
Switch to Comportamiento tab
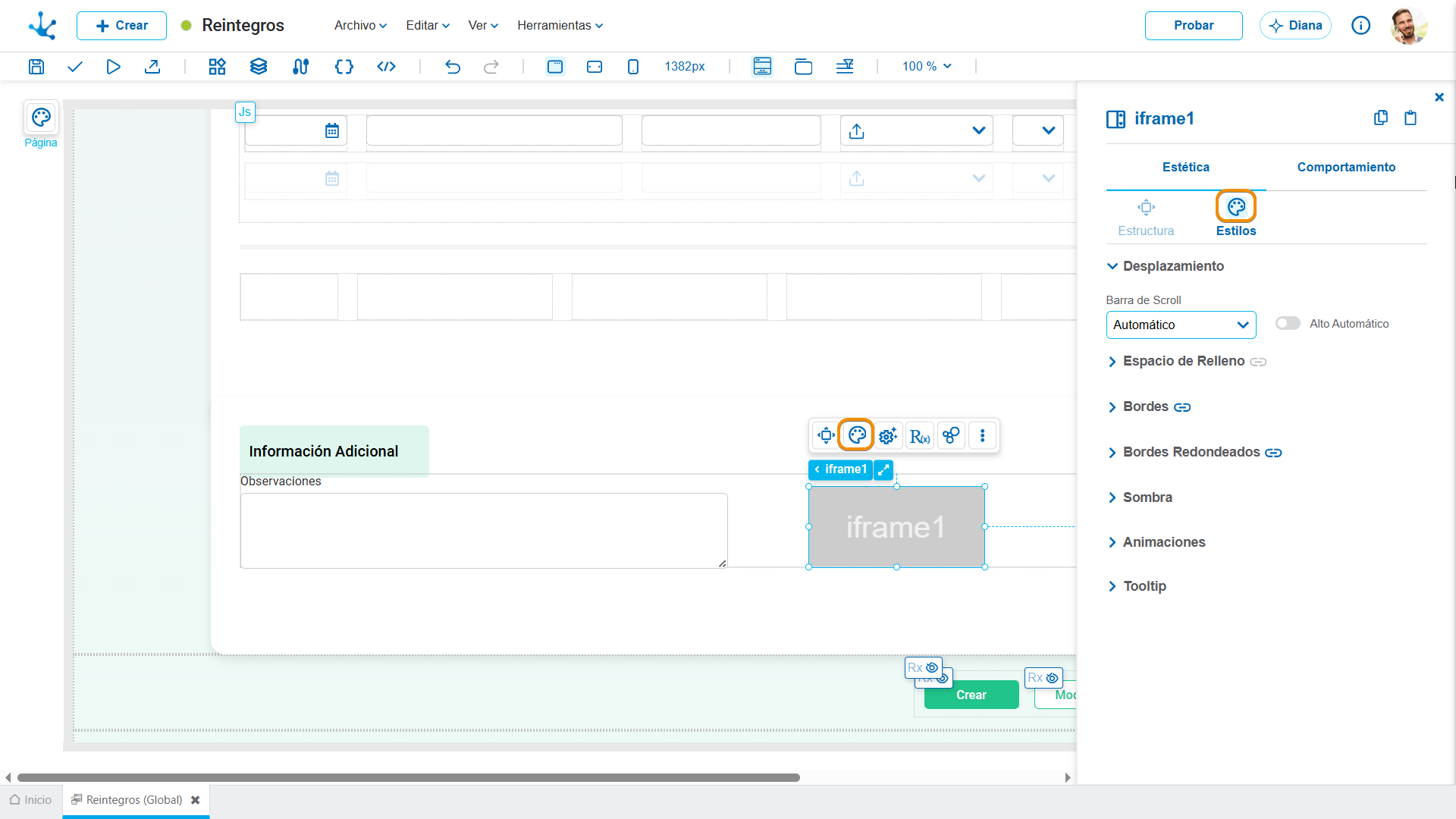pyautogui.click(x=1346, y=167)
